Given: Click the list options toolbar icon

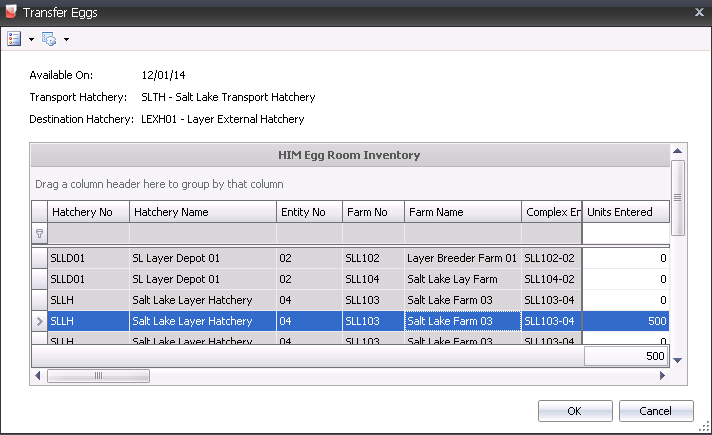Looking at the screenshot, I should pos(14,39).
